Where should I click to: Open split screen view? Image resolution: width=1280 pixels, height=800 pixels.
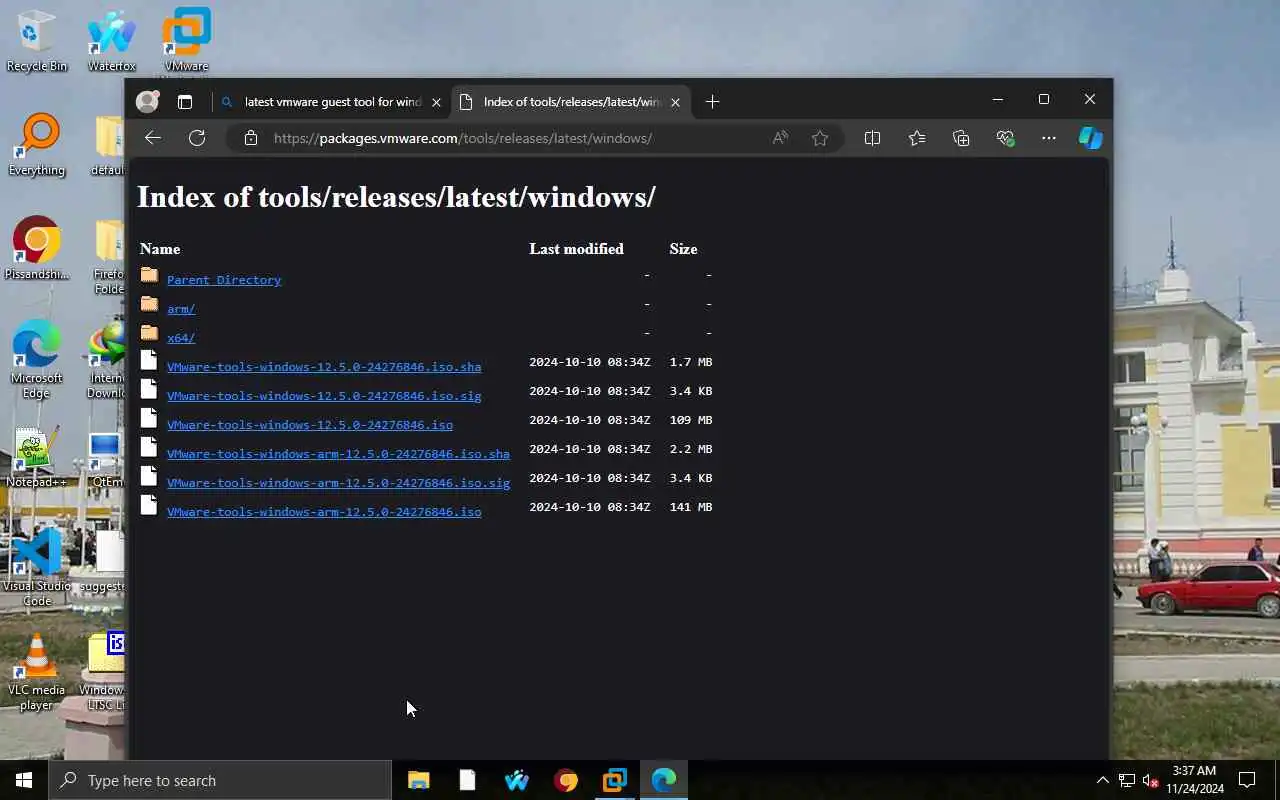[x=872, y=138]
